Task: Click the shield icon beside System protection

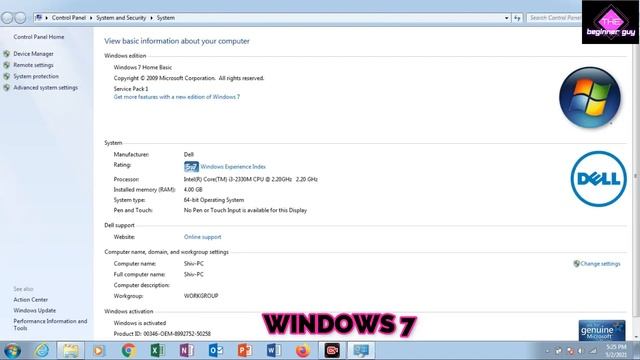Action: [x=7, y=76]
